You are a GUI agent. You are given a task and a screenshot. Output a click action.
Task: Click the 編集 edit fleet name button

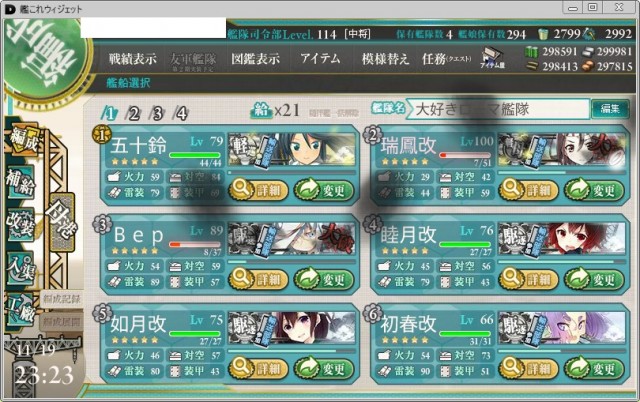point(610,109)
